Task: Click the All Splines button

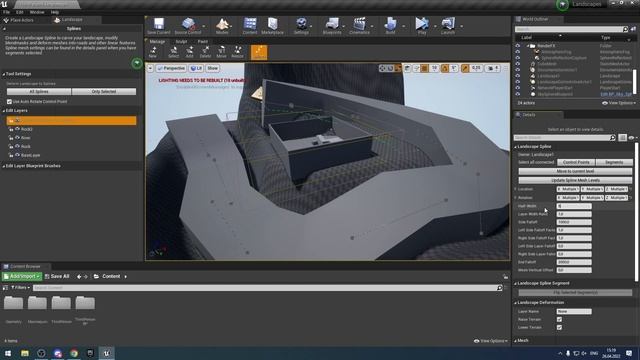Action: (39, 92)
